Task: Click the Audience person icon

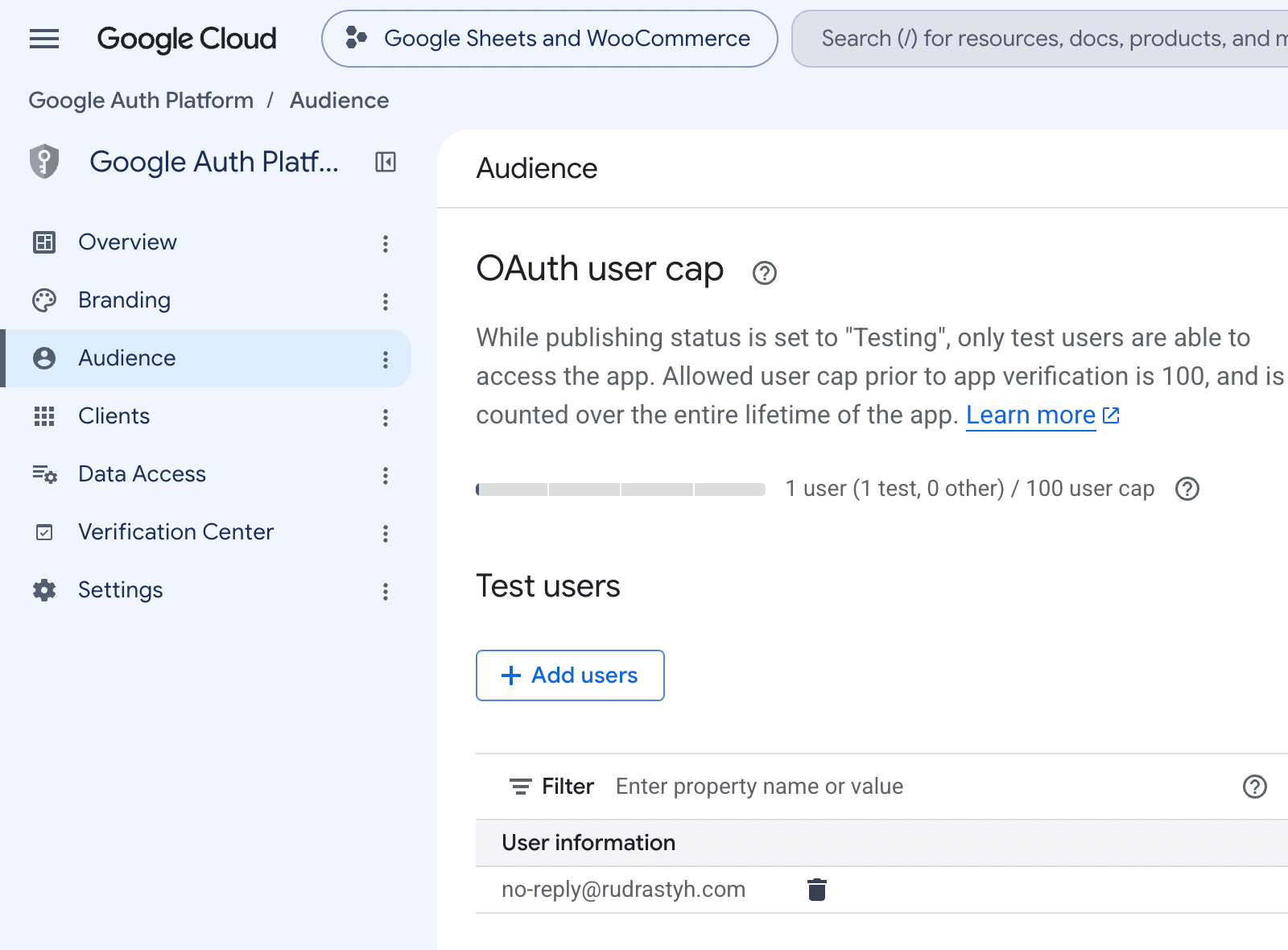Action: coord(44,358)
